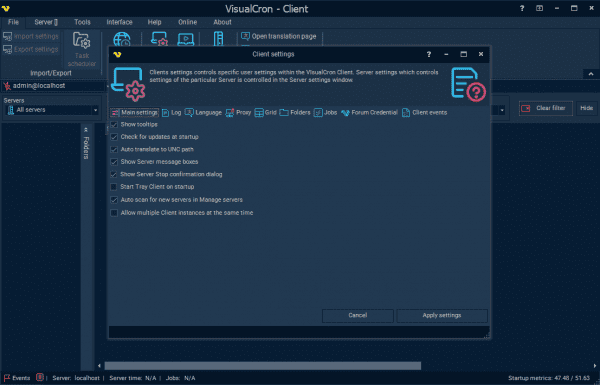Image resolution: width=600 pixels, height=385 pixels.
Task: Toggle Check for updates at startup
Action: point(114,137)
